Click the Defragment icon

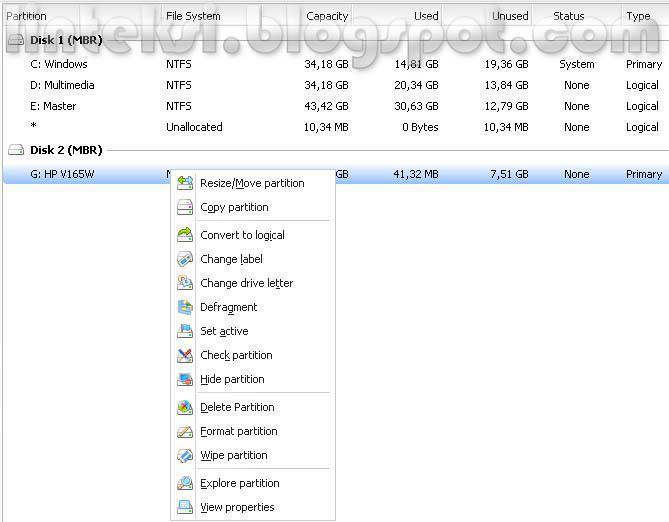point(185,307)
